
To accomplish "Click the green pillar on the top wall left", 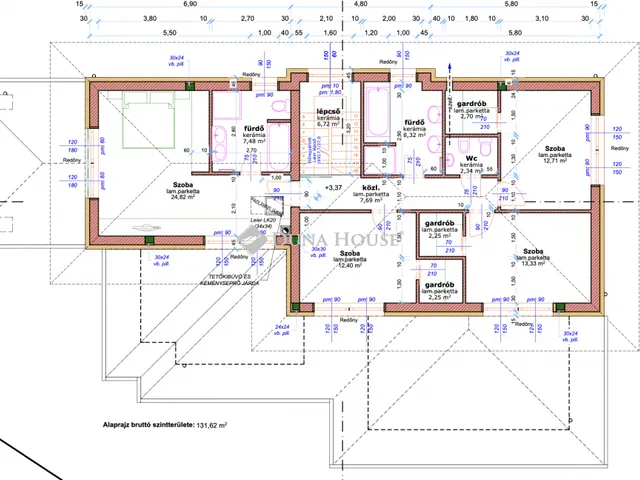I will click(x=189, y=86).
